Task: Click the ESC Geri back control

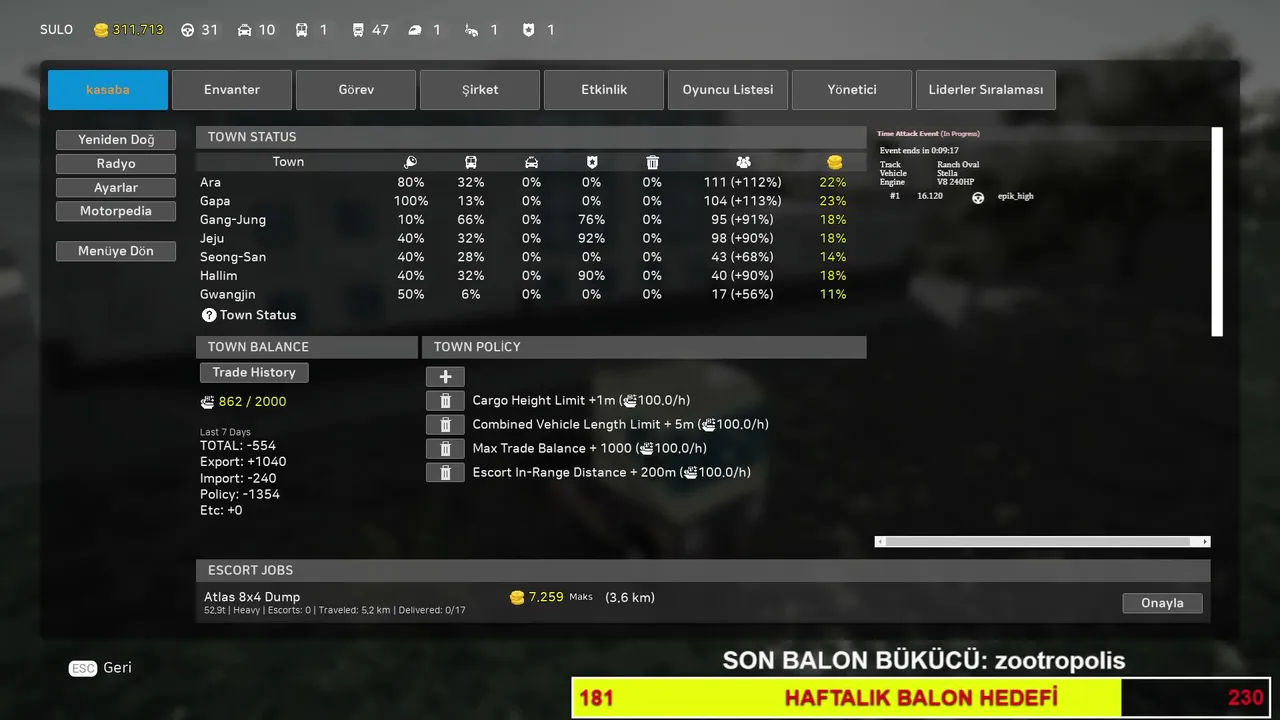Action: pyautogui.click(x=100, y=668)
